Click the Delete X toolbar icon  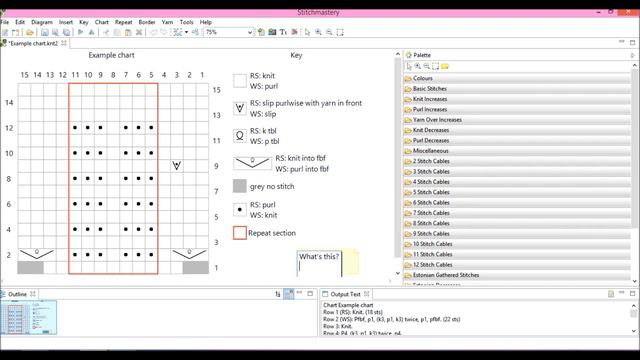(139, 32)
